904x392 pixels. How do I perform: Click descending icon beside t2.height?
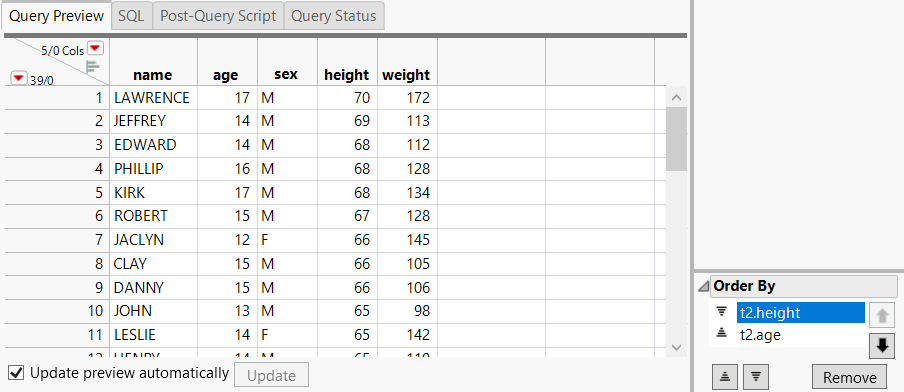722,312
